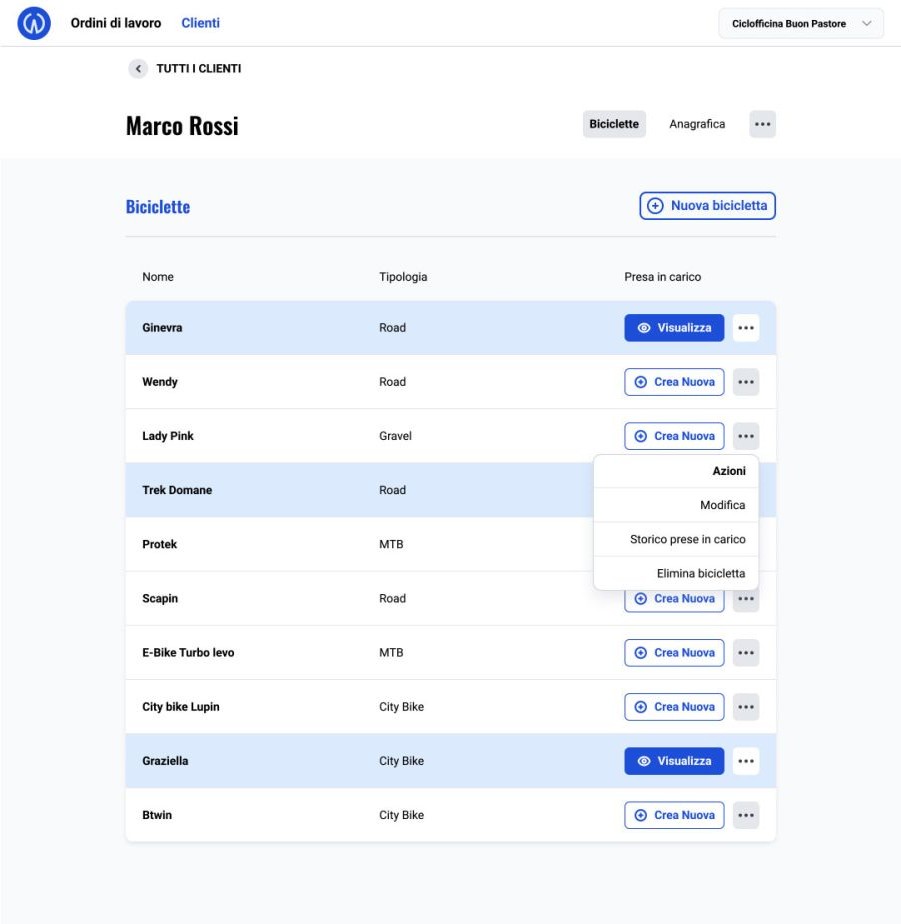901x924 pixels.
Task: Open actions menu for Wendy
Action: pyautogui.click(x=746, y=382)
